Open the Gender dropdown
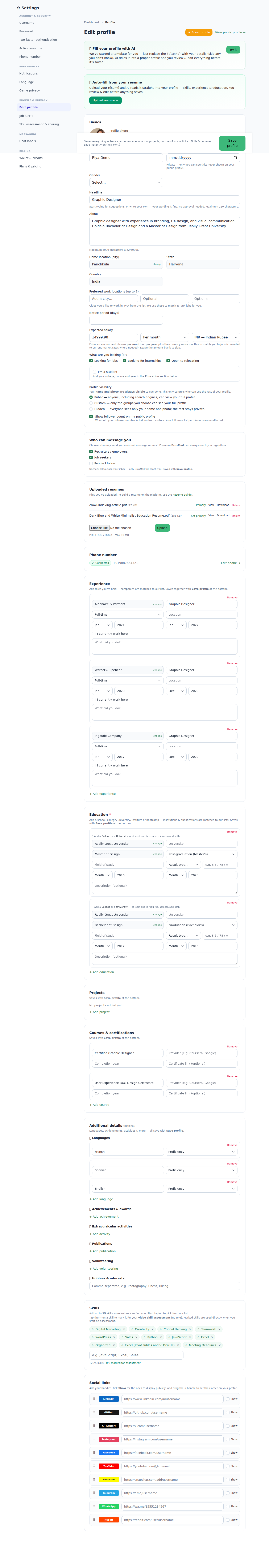Viewport: 269px width, 1568px height. pos(126,183)
